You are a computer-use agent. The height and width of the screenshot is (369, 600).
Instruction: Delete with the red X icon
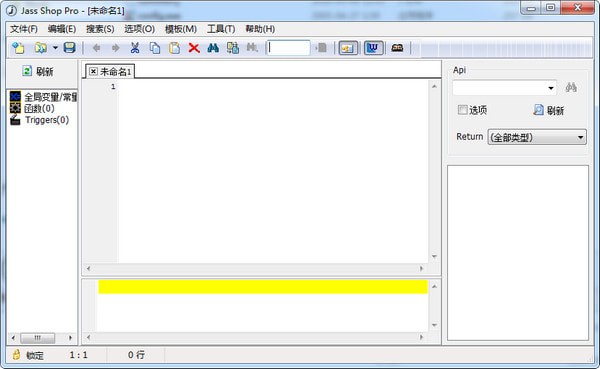(194, 48)
